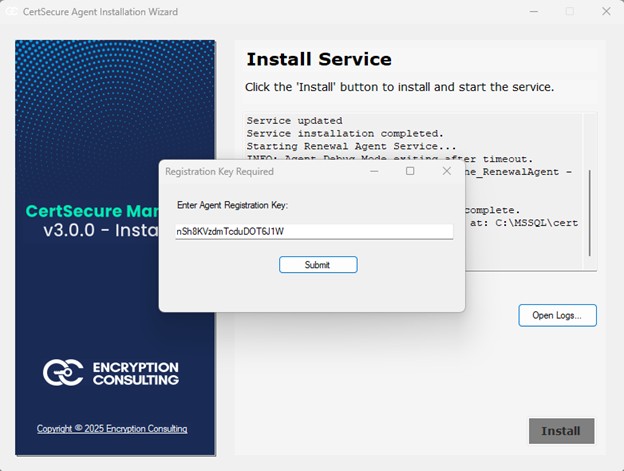Submit the agent registration key
This screenshot has width=624, height=471.
coord(318,265)
